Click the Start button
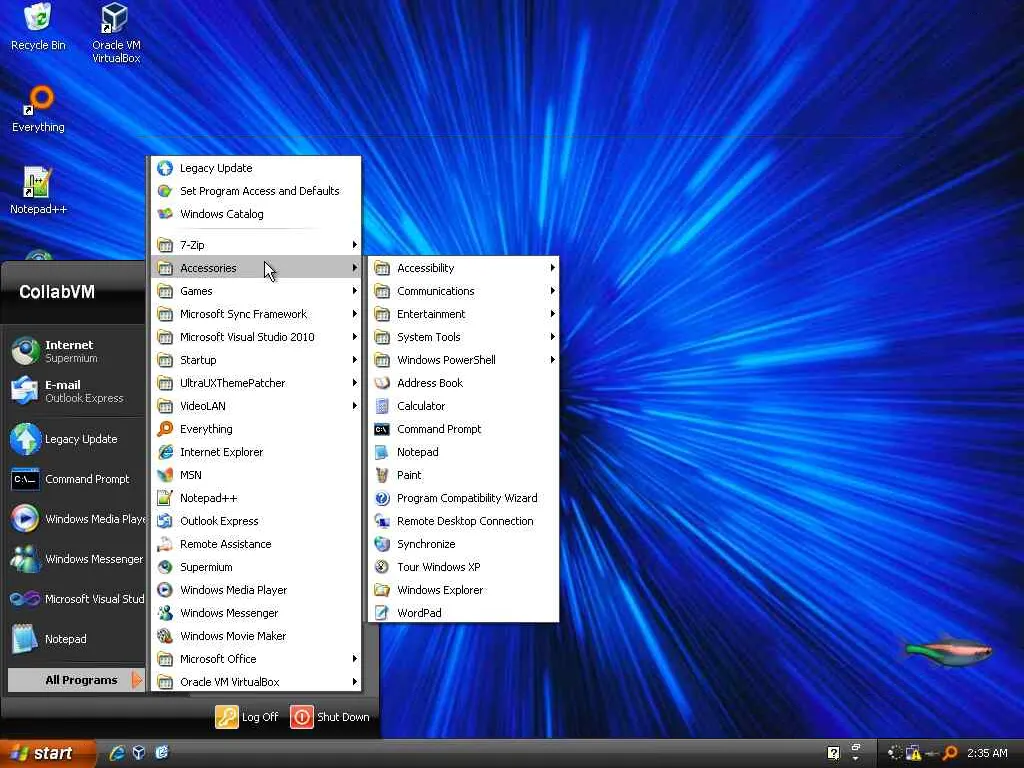The width and height of the screenshot is (1024, 768). click(x=47, y=753)
